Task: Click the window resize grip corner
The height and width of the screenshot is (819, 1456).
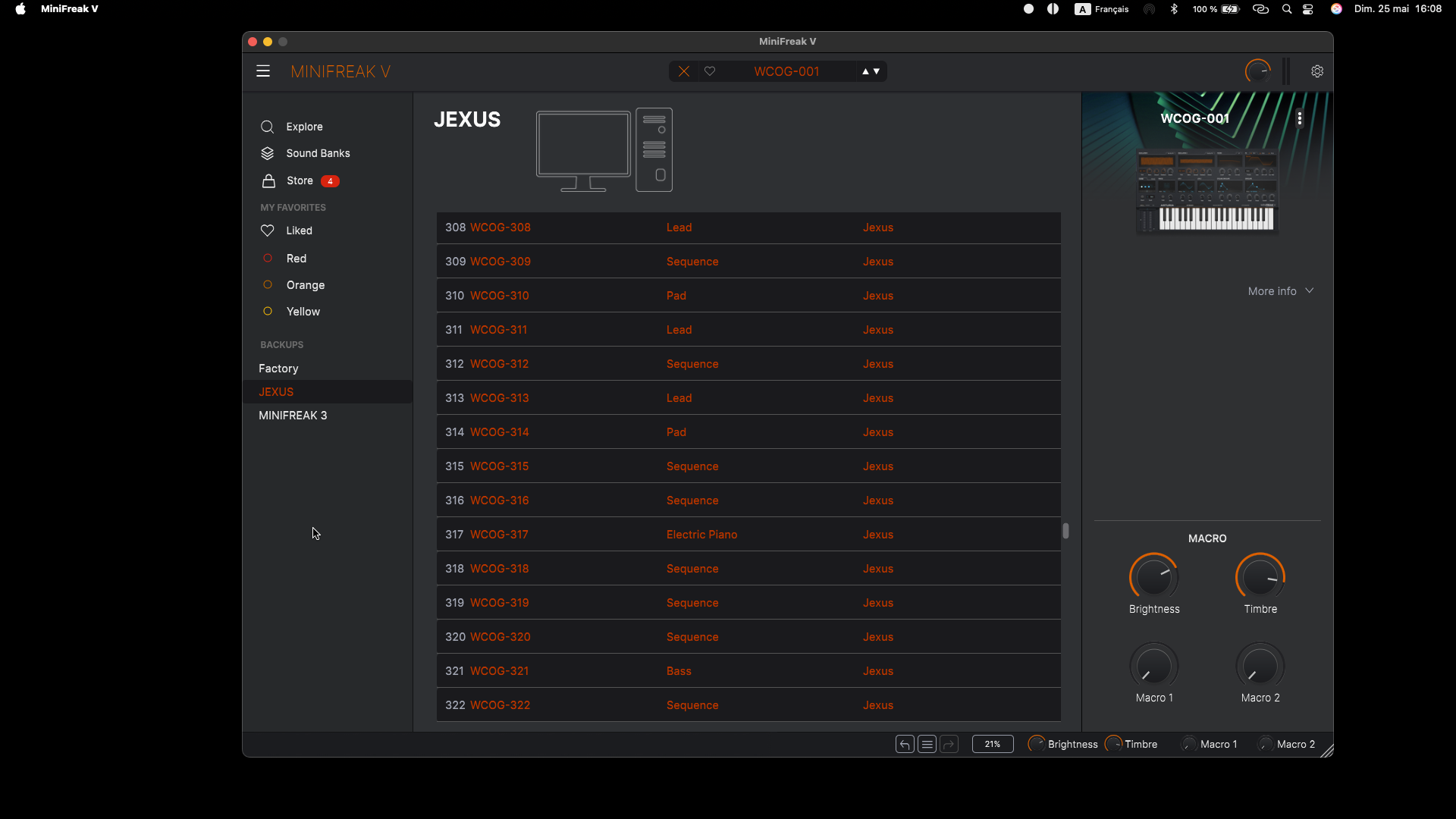Action: tap(1326, 750)
